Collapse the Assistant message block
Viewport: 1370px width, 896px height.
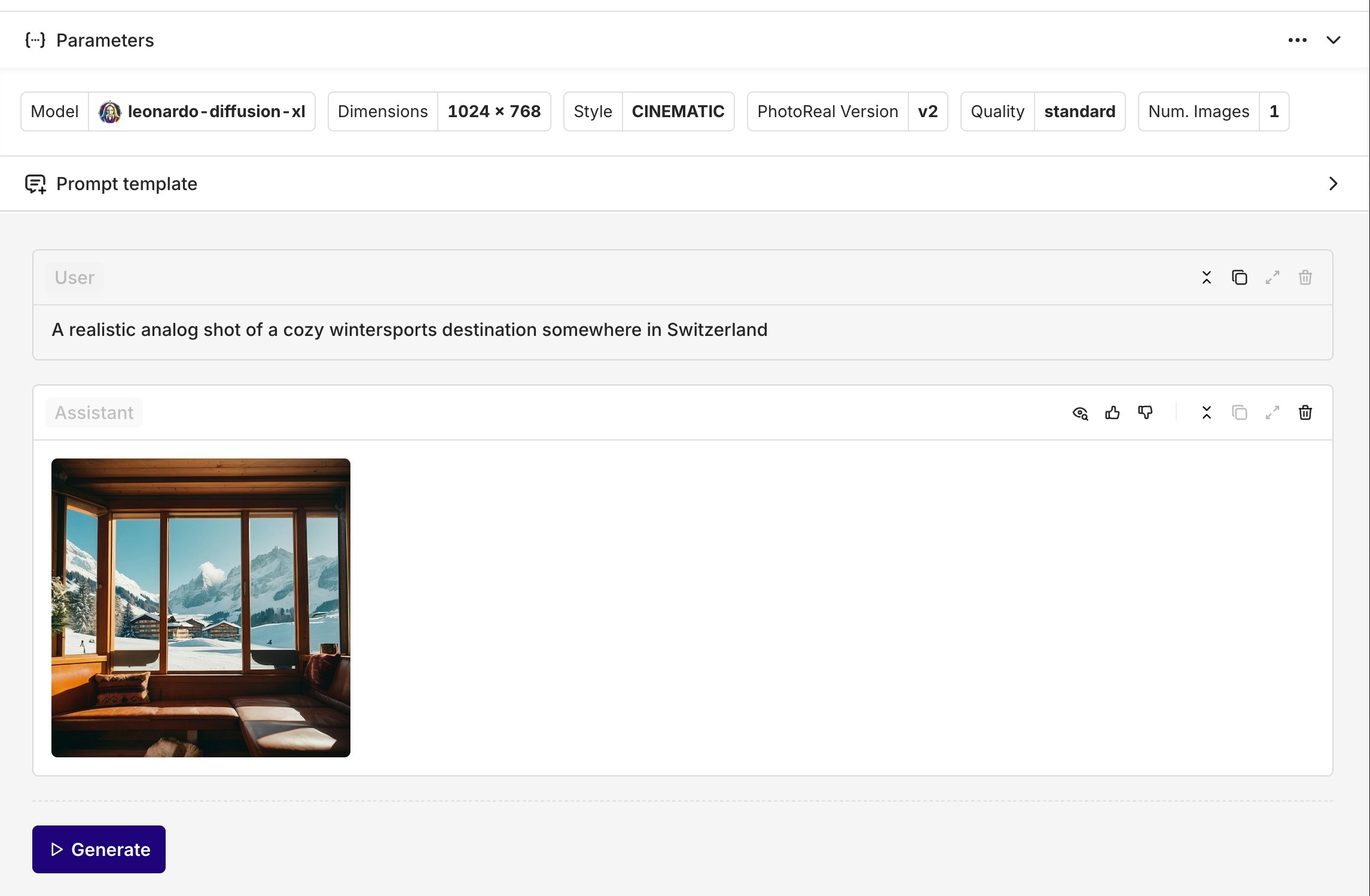point(1206,412)
